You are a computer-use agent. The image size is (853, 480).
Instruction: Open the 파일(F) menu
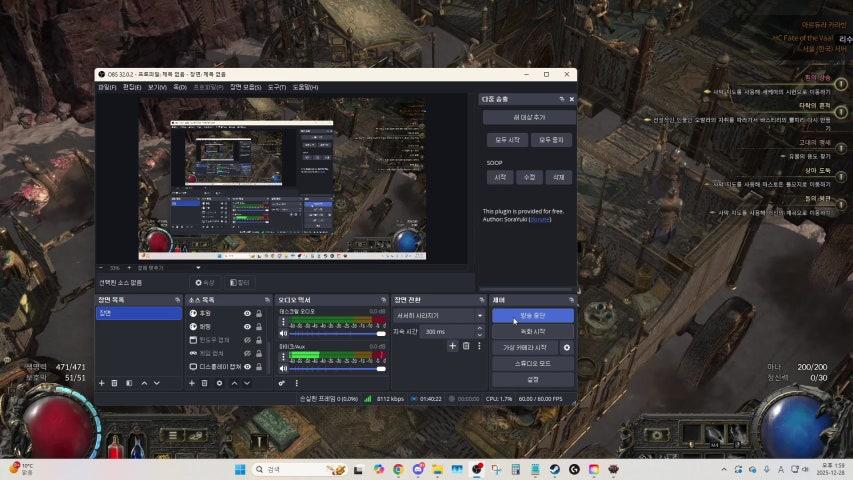(x=107, y=87)
